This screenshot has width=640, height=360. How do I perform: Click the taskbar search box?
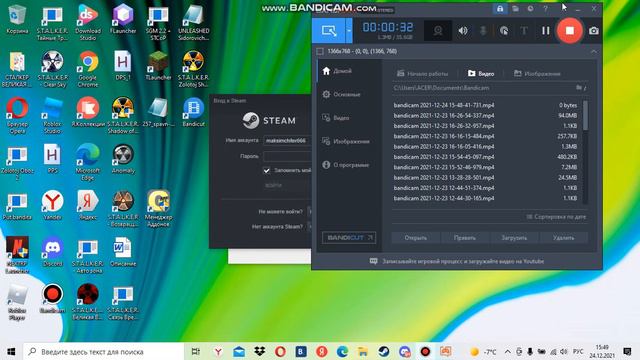coord(104,351)
